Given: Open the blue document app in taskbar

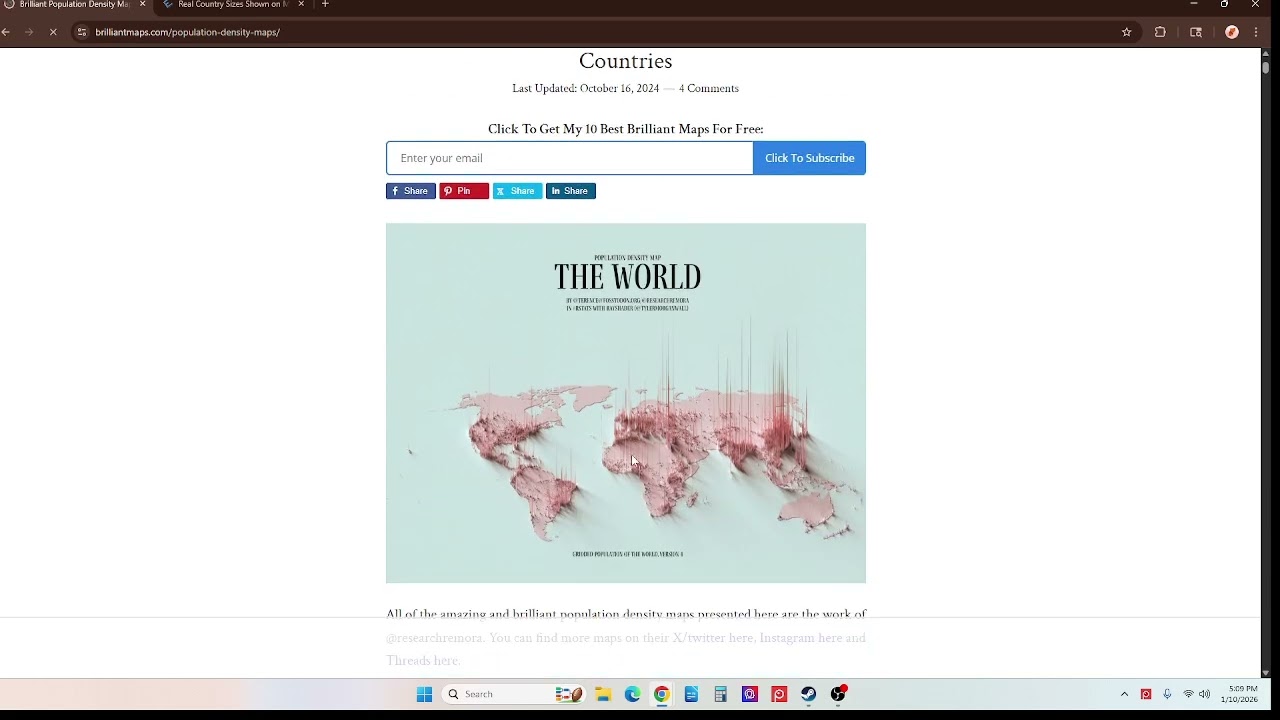Looking at the screenshot, I should pos(691,694).
